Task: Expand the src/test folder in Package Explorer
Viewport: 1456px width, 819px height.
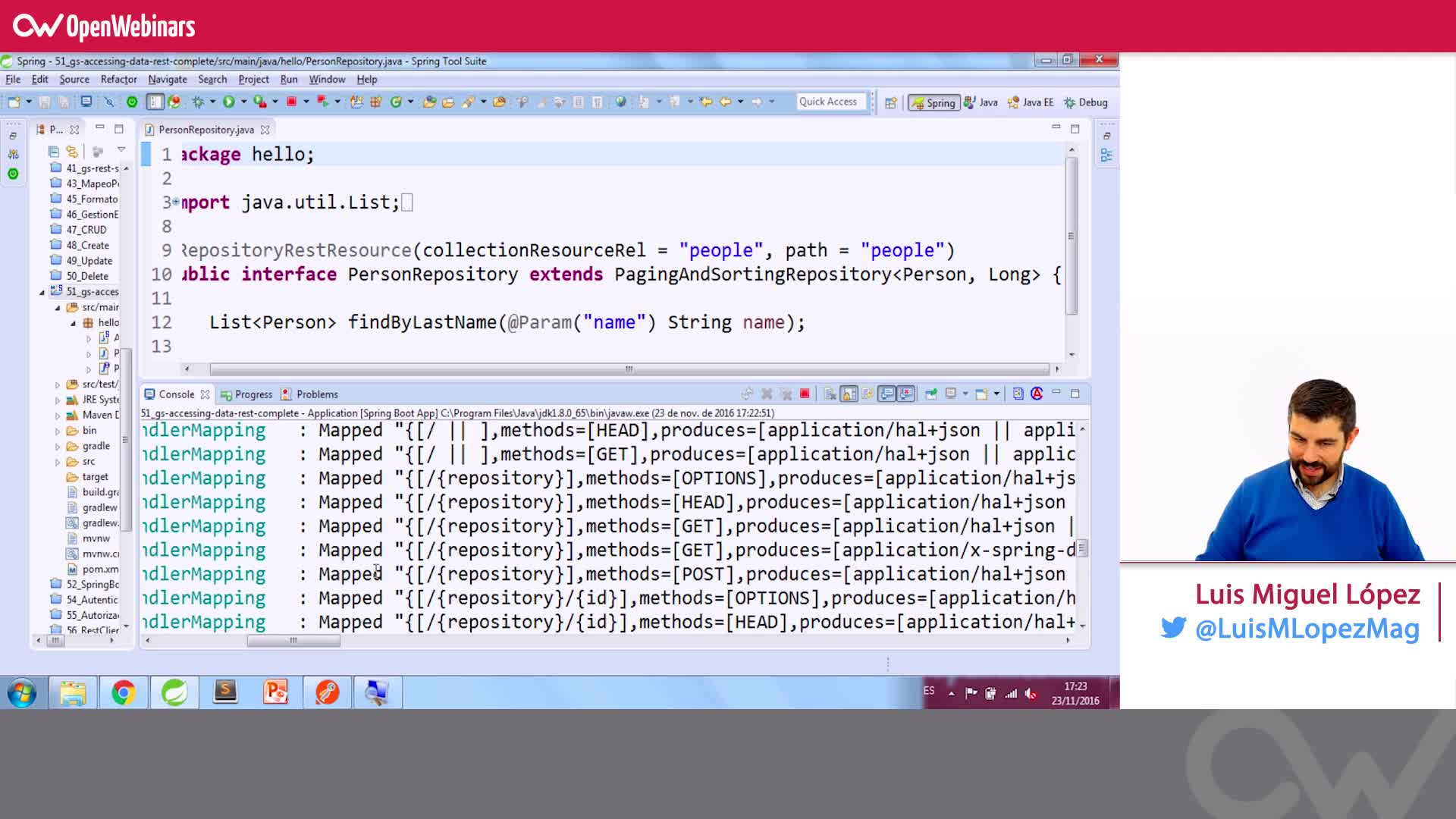Action: 58,384
